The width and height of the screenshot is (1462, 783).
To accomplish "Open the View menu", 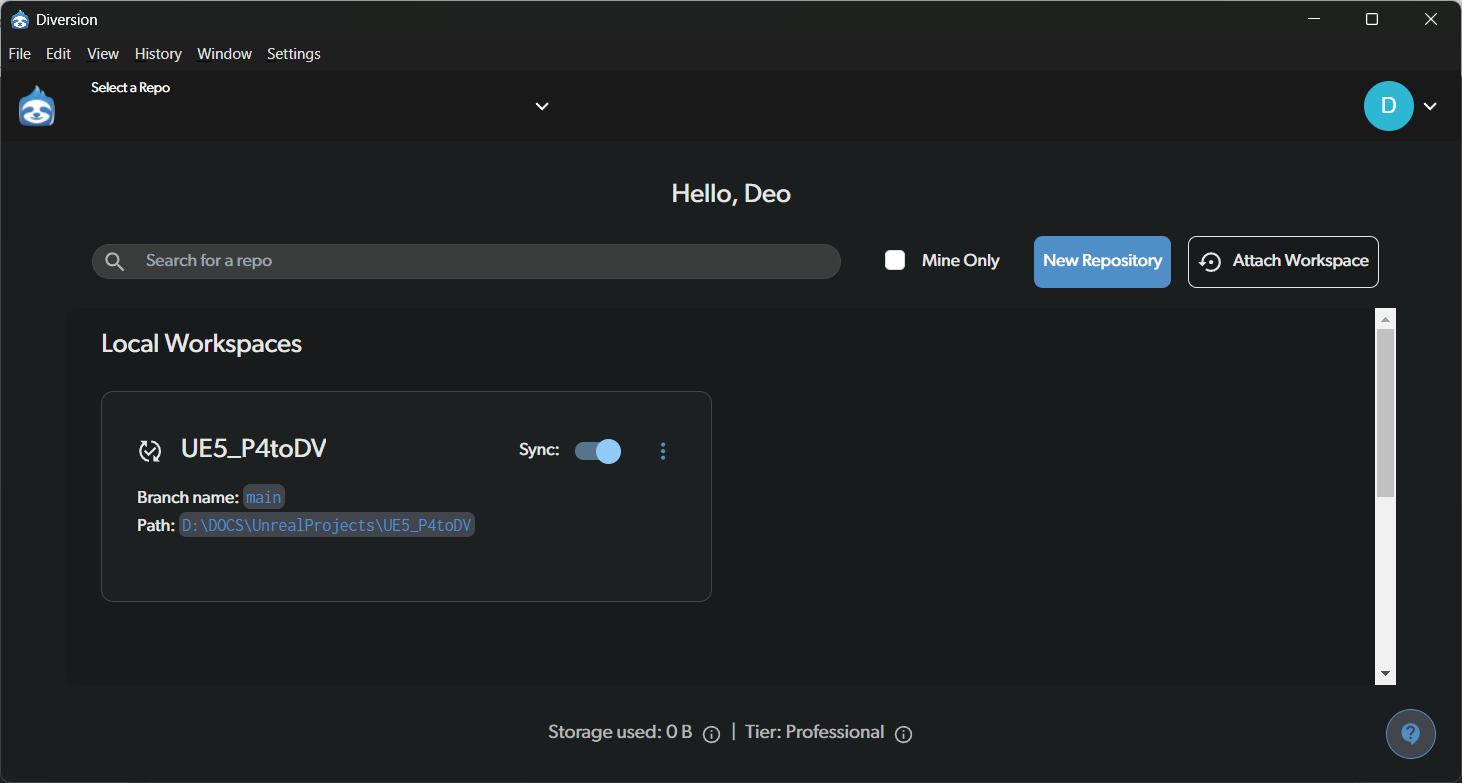I will coord(103,54).
